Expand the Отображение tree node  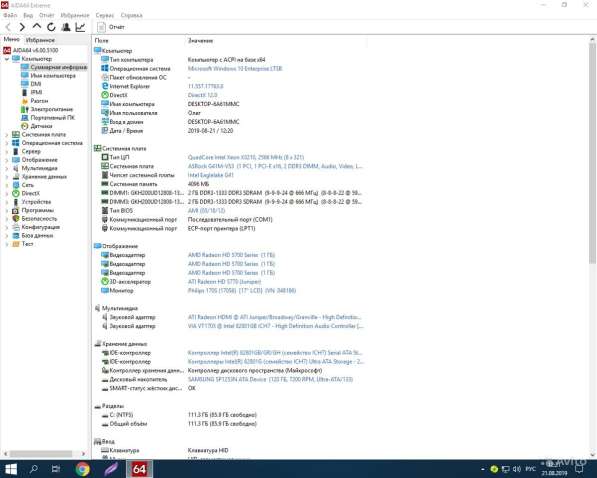click(x=6, y=160)
